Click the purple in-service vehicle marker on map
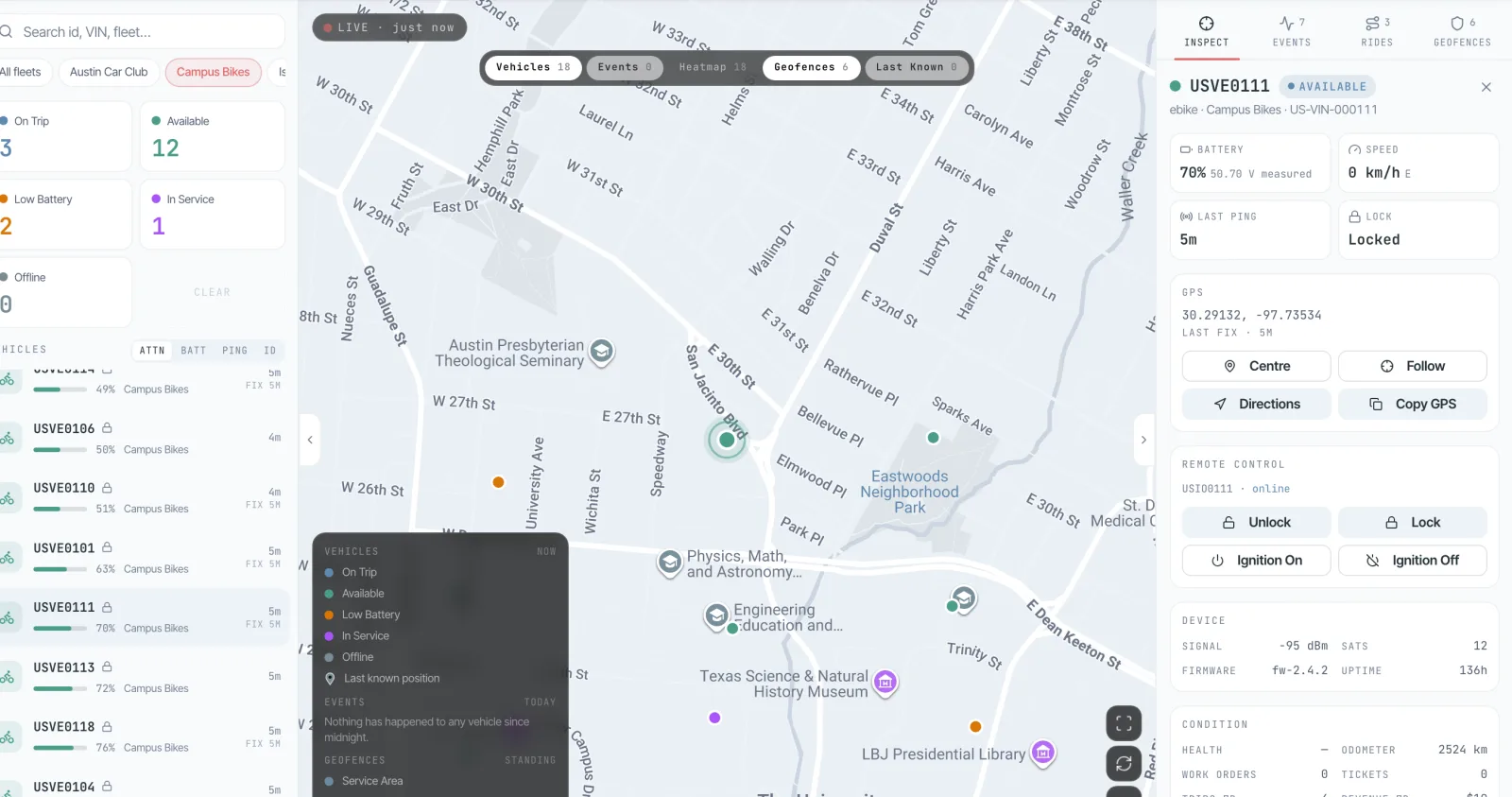This screenshot has height=797, width=1512. pos(715,718)
